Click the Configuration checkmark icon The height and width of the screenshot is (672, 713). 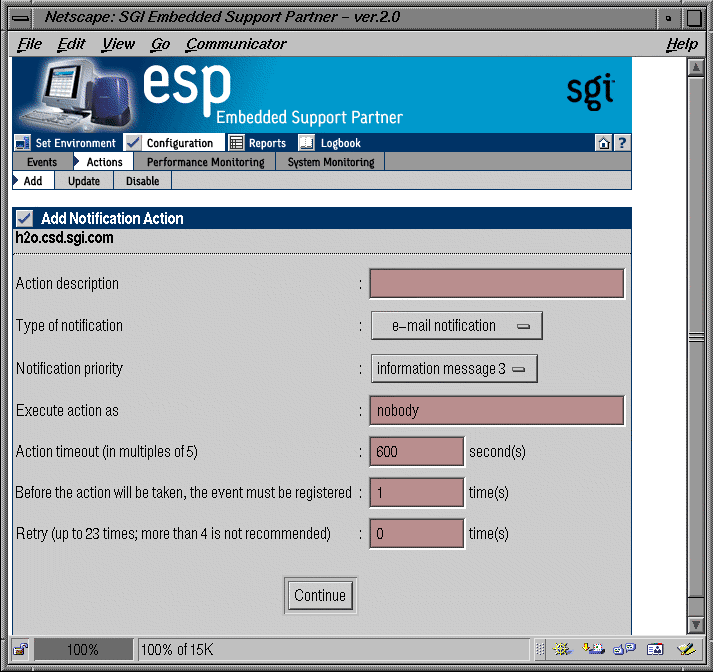click(x=133, y=143)
